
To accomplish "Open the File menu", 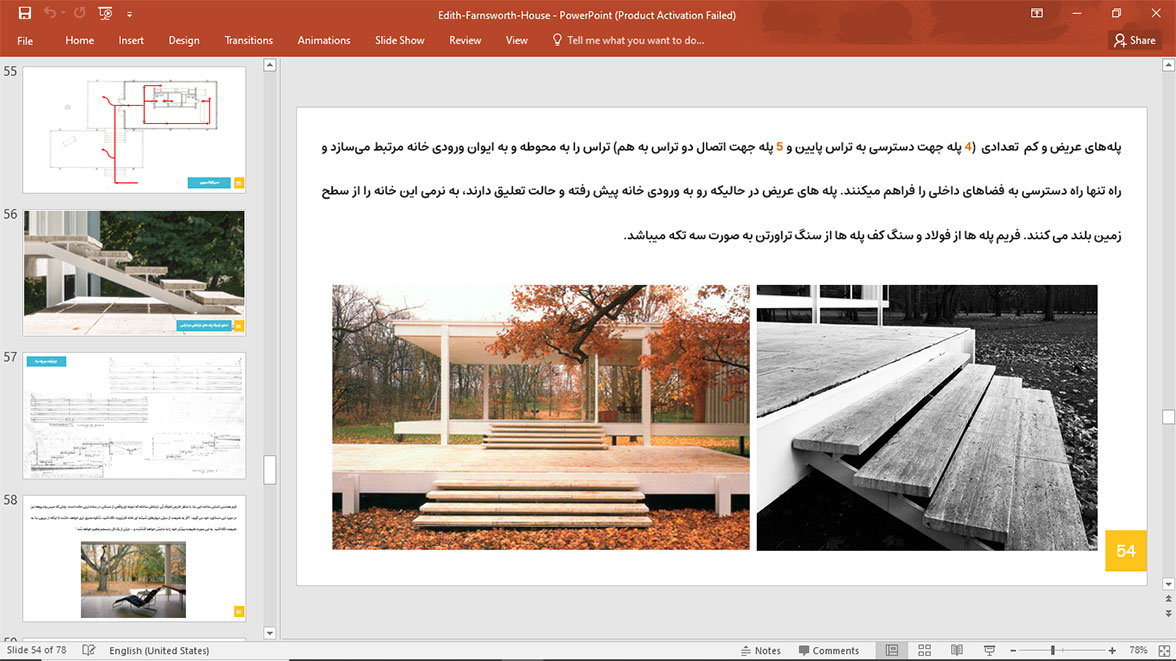I will (x=25, y=41).
